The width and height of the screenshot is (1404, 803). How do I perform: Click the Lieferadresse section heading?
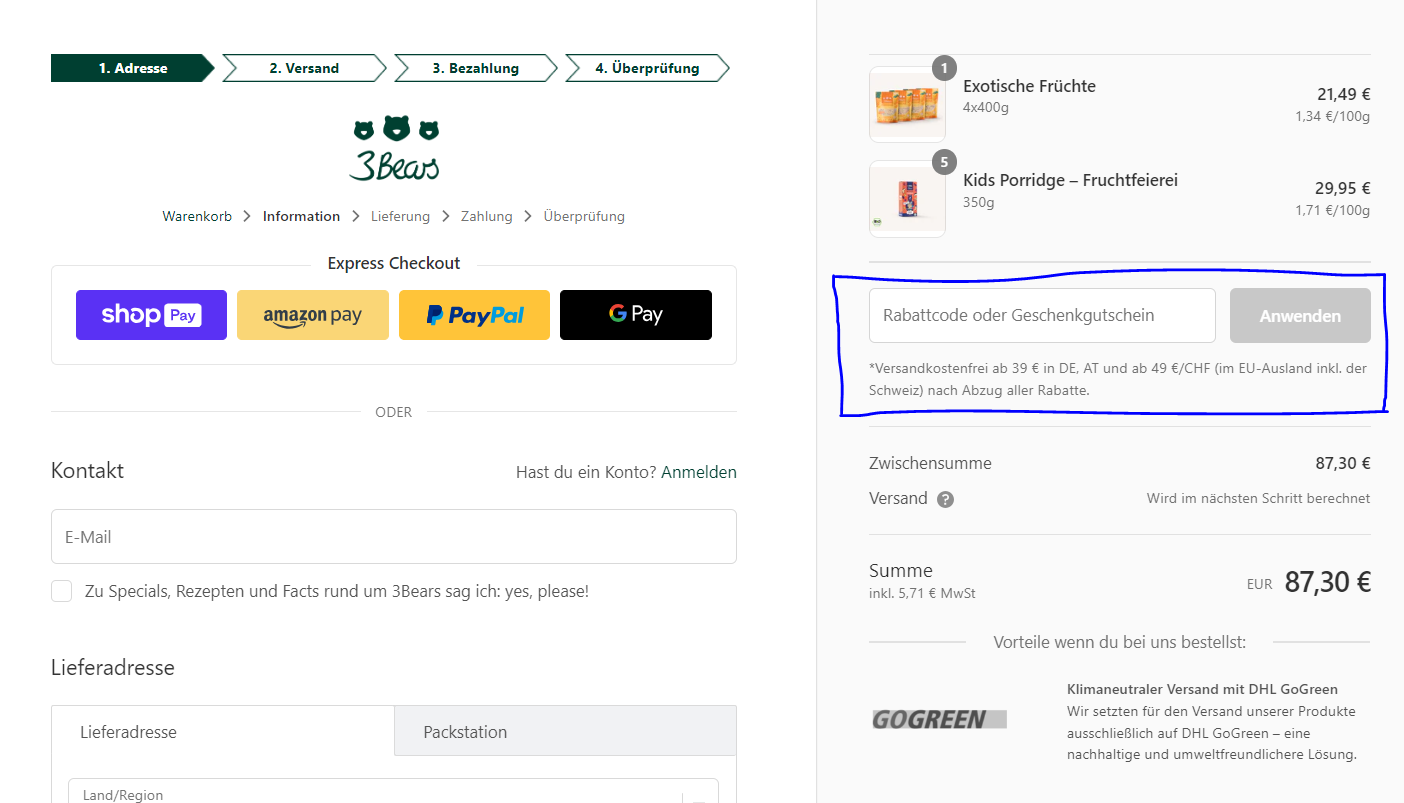click(x=113, y=667)
